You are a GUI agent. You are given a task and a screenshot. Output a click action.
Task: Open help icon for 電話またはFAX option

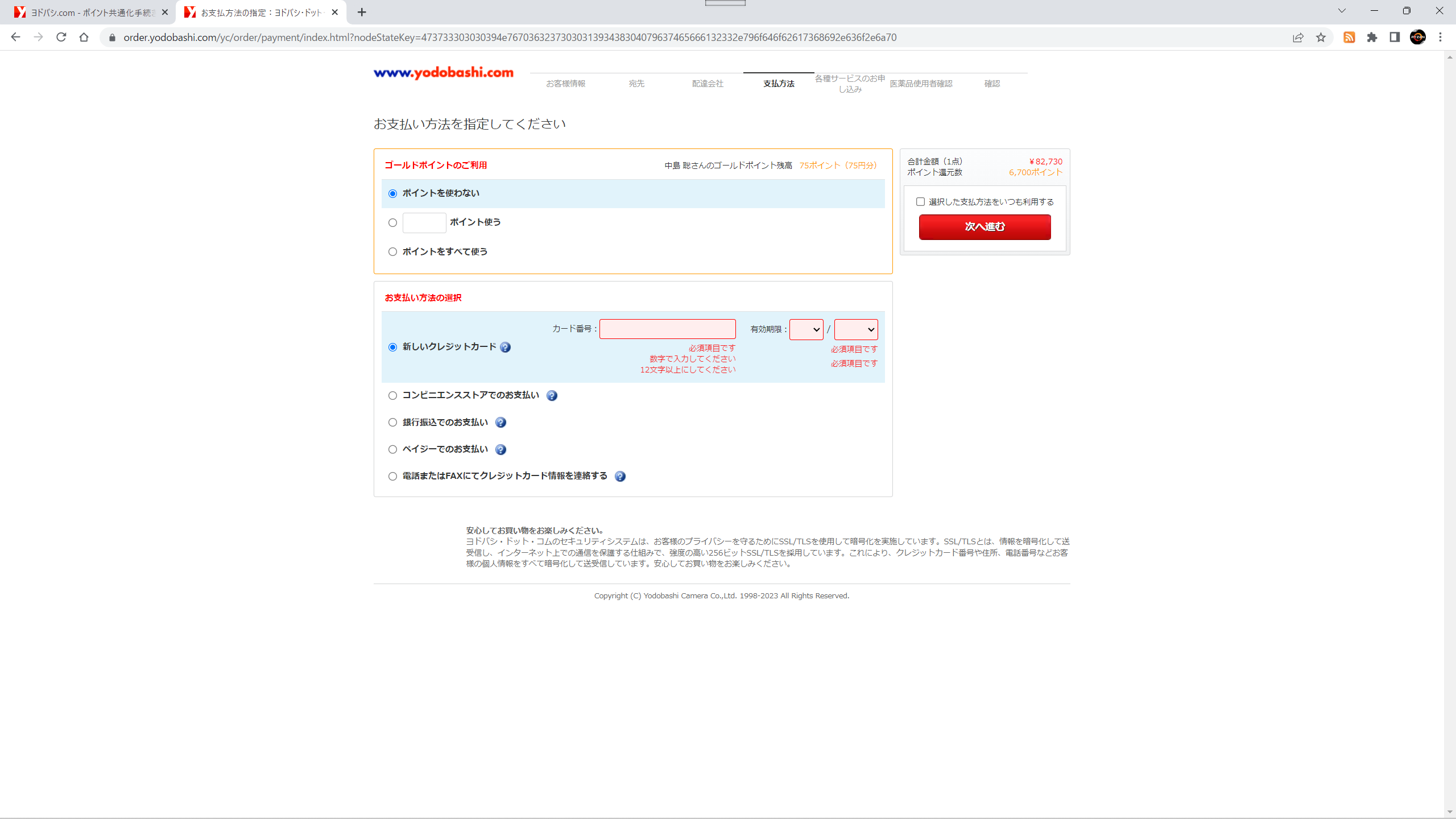[x=620, y=477]
